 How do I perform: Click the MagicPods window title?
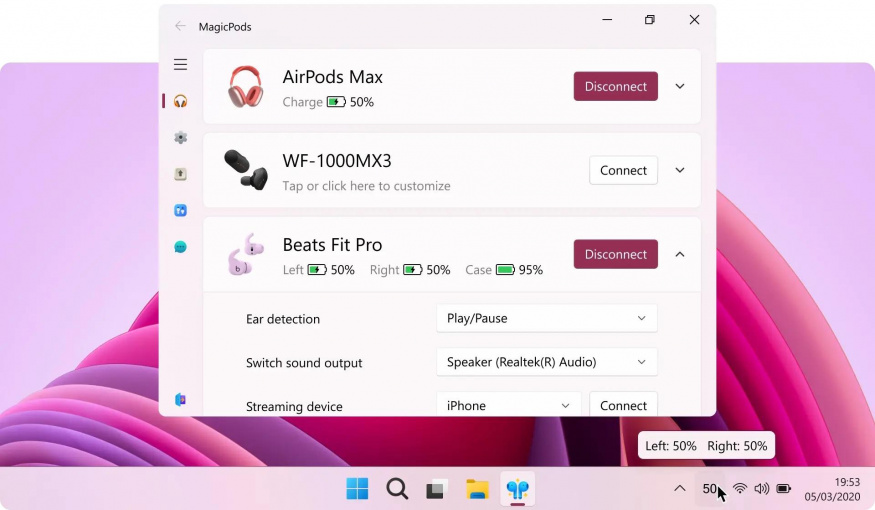pyautogui.click(x=225, y=27)
